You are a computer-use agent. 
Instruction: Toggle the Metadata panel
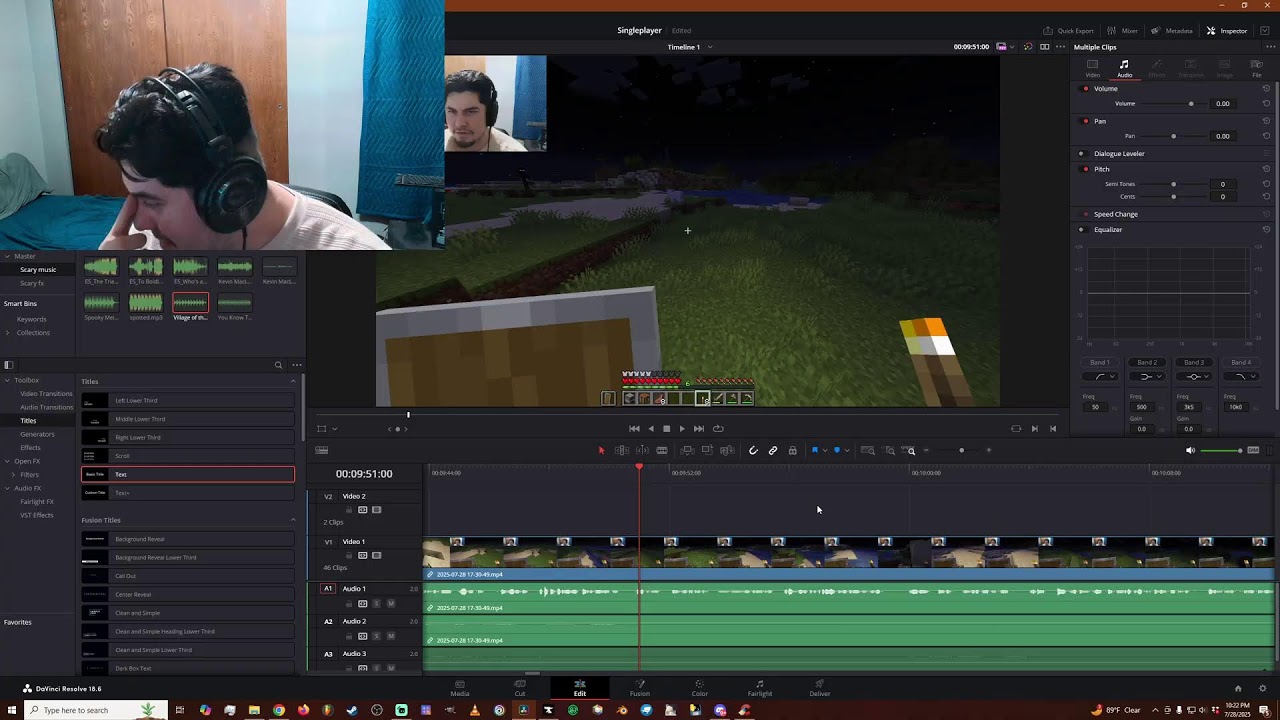(x=1172, y=31)
